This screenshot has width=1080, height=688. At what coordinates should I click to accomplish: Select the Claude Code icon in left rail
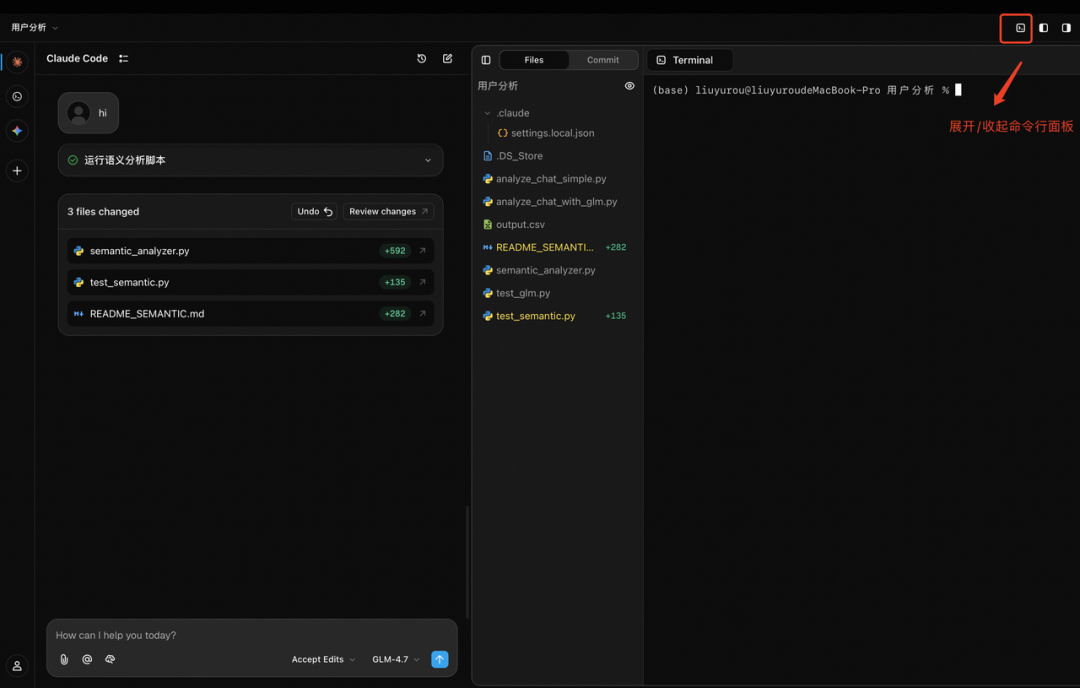click(x=17, y=62)
